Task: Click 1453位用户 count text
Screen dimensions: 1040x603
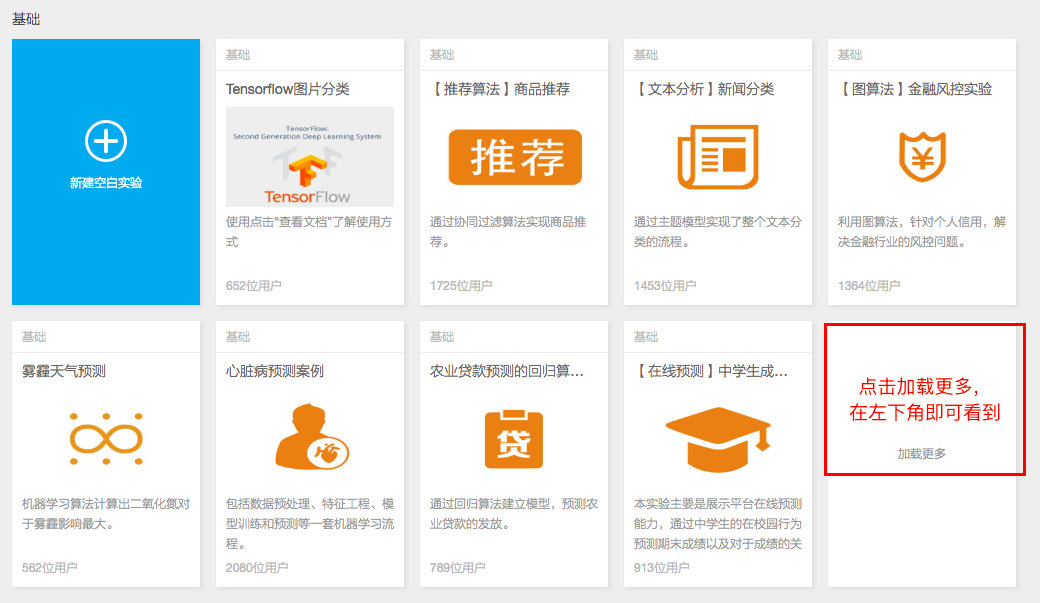Action: (665, 285)
